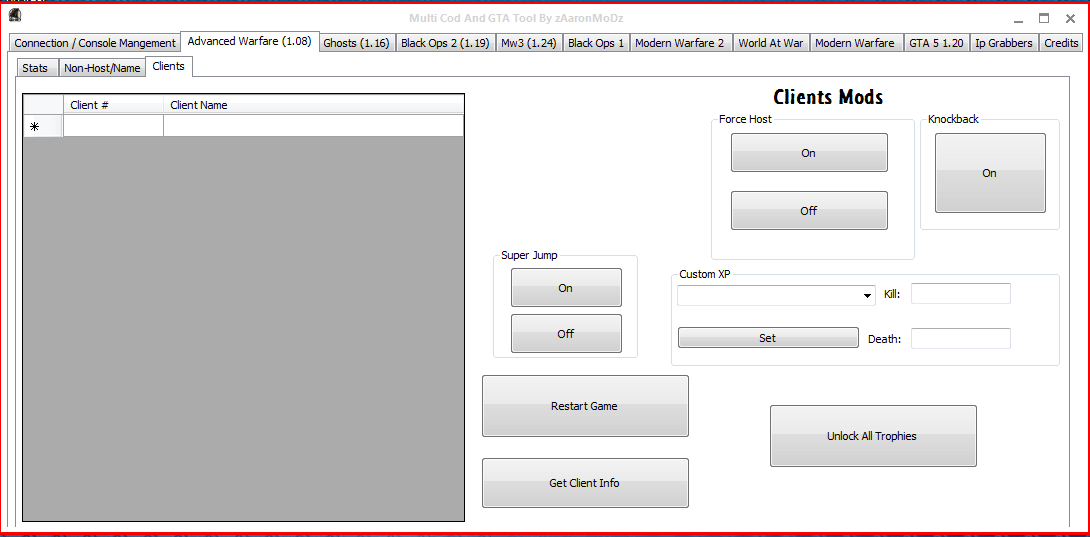Screen dimensions: 1090x537
Task: Click the Restart Game button
Action: point(585,406)
